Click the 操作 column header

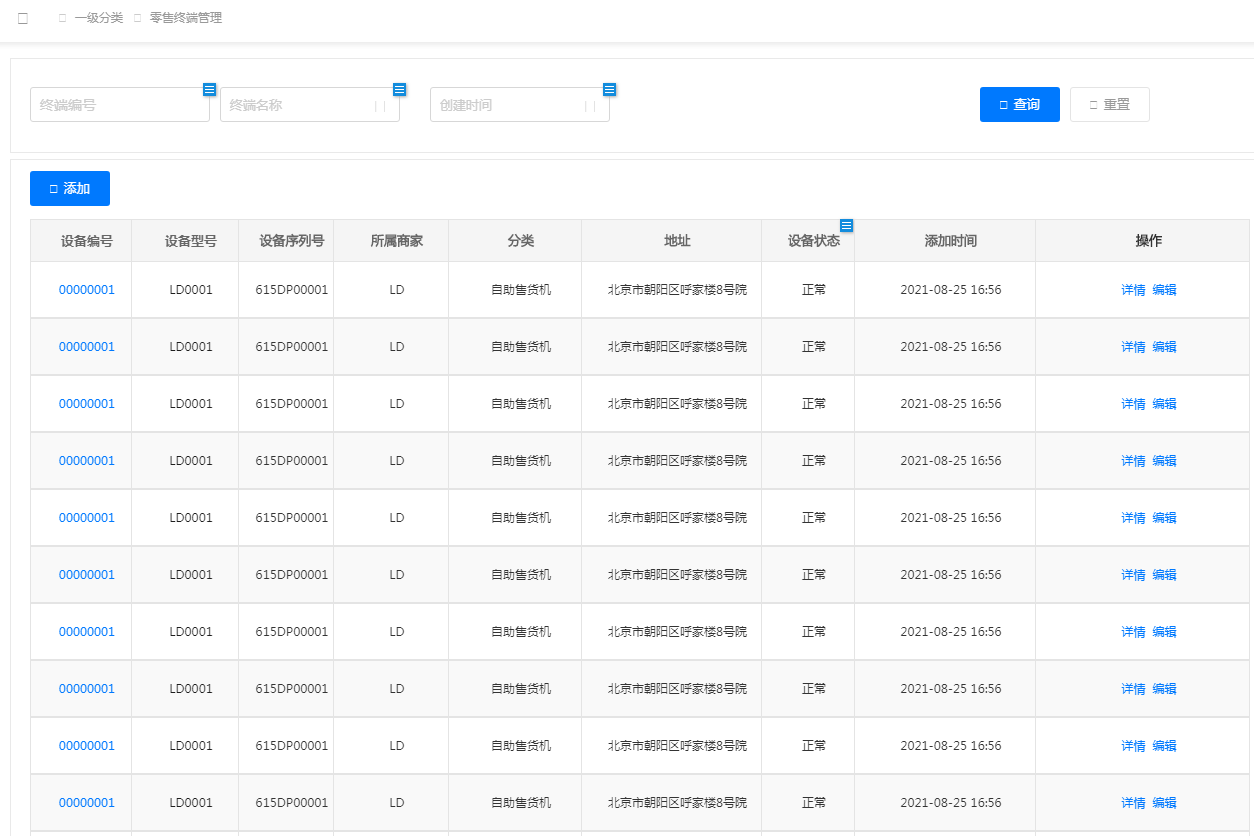tap(1149, 241)
